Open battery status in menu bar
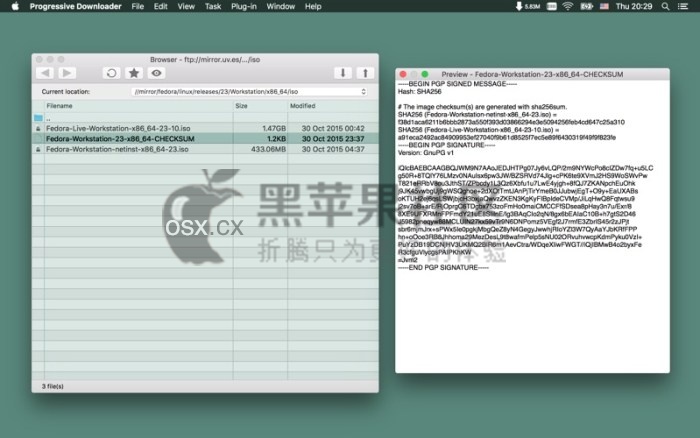Image resolution: width=700 pixels, height=438 pixels. pyautogui.click(x=586, y=6)
